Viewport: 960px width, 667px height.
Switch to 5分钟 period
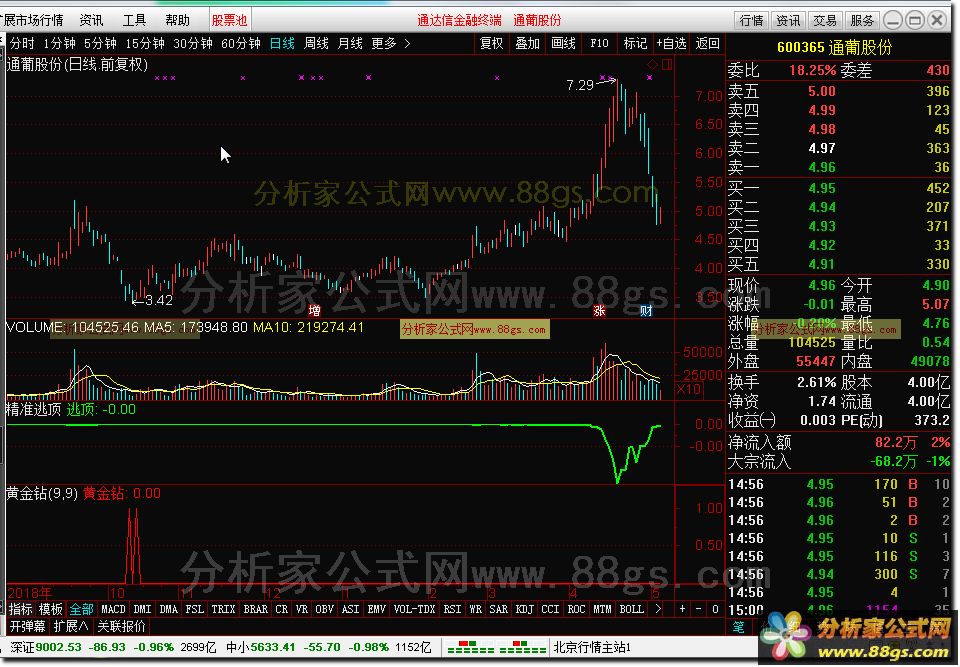tap(100, 43)
